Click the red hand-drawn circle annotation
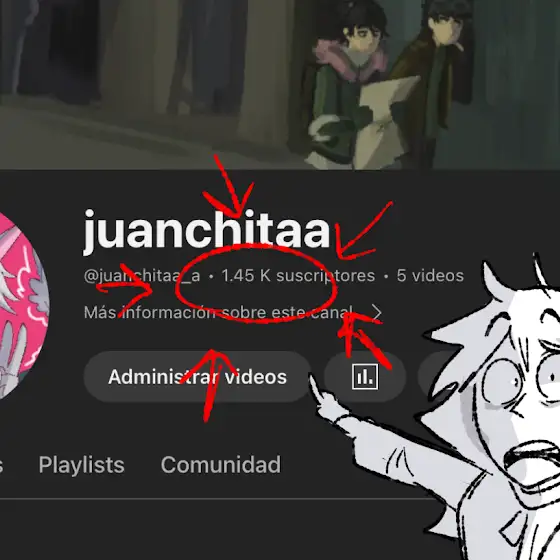The width and height of the screenshot is (560, 560). (256, 283)
